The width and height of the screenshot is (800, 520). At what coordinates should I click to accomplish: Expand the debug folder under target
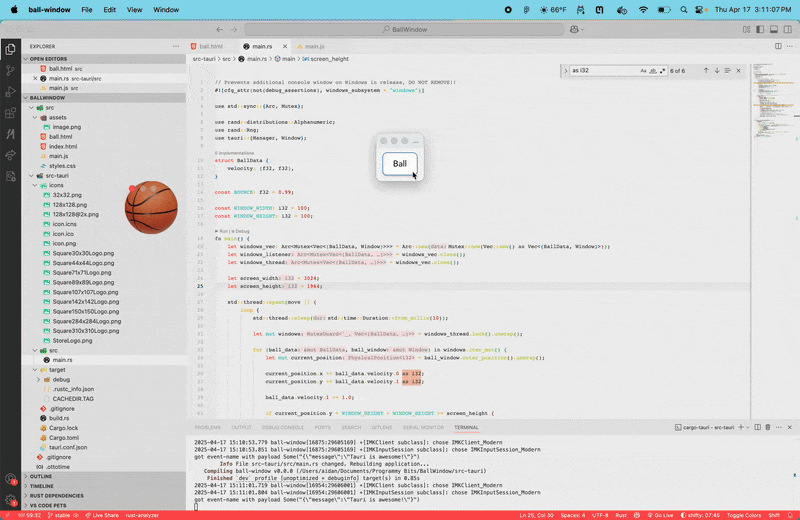[39, 379]
